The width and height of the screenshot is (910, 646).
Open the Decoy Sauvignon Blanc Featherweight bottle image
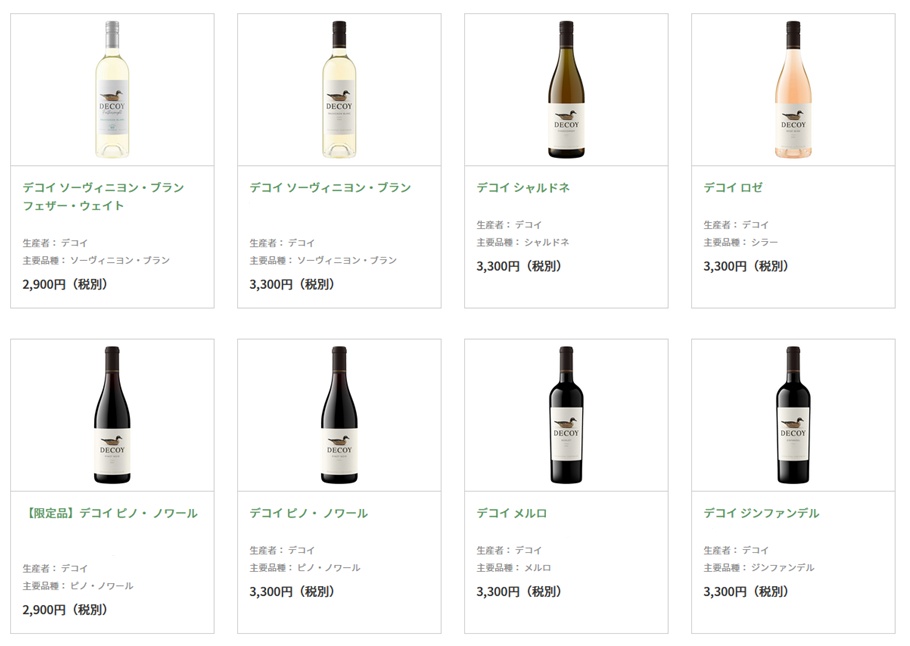(112, 89)
